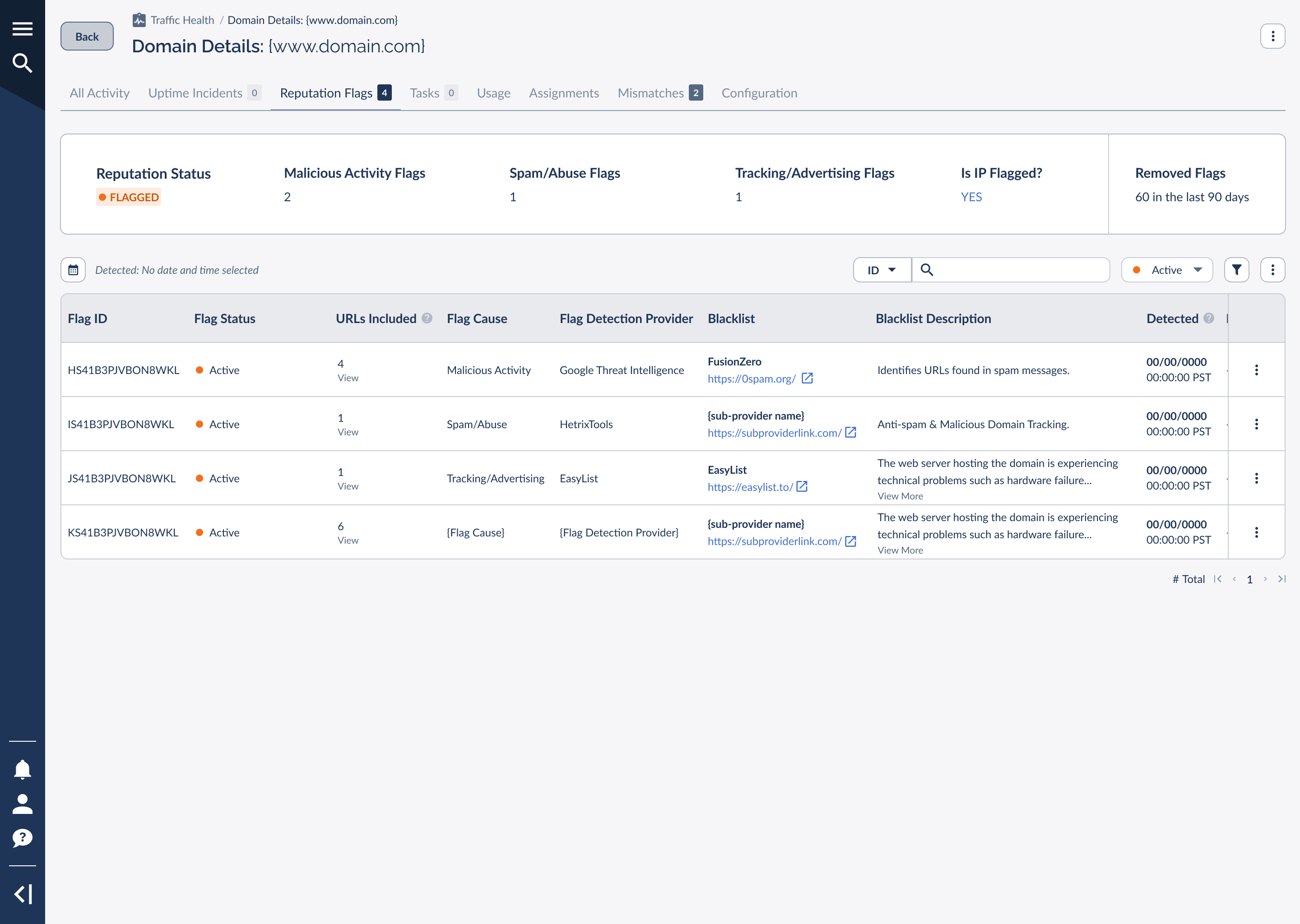Click View in JS41B3PJVBON8WKL row
The width and height of the screenshot is (1300, 924).
tap(348, 486)
